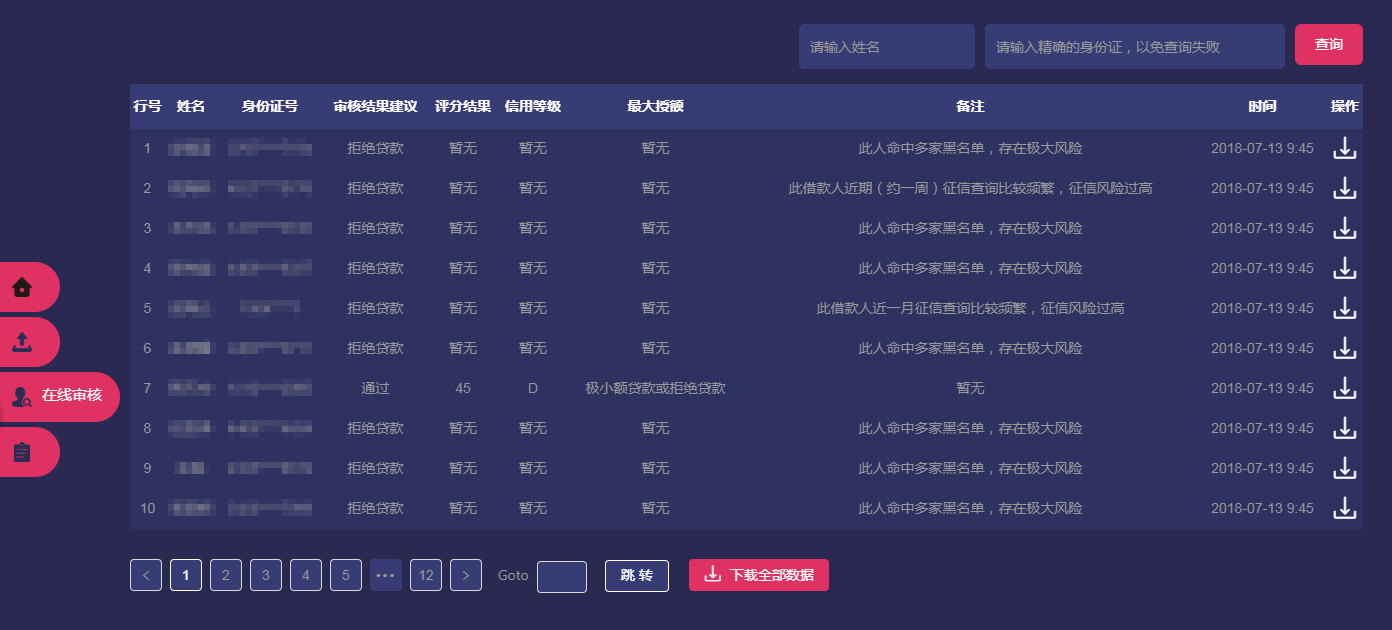Click the home icon in sidebar
The height and width of the screenshot is (630, 1392).
(x=22, y=287)
